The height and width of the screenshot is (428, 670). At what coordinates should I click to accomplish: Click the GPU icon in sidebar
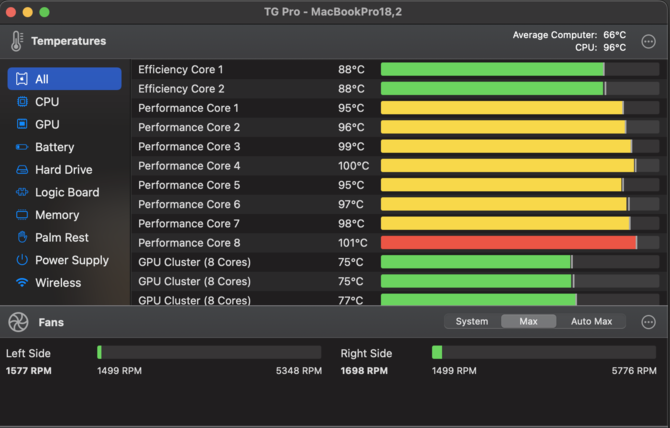pyautogui.click(x=22, y=124)
